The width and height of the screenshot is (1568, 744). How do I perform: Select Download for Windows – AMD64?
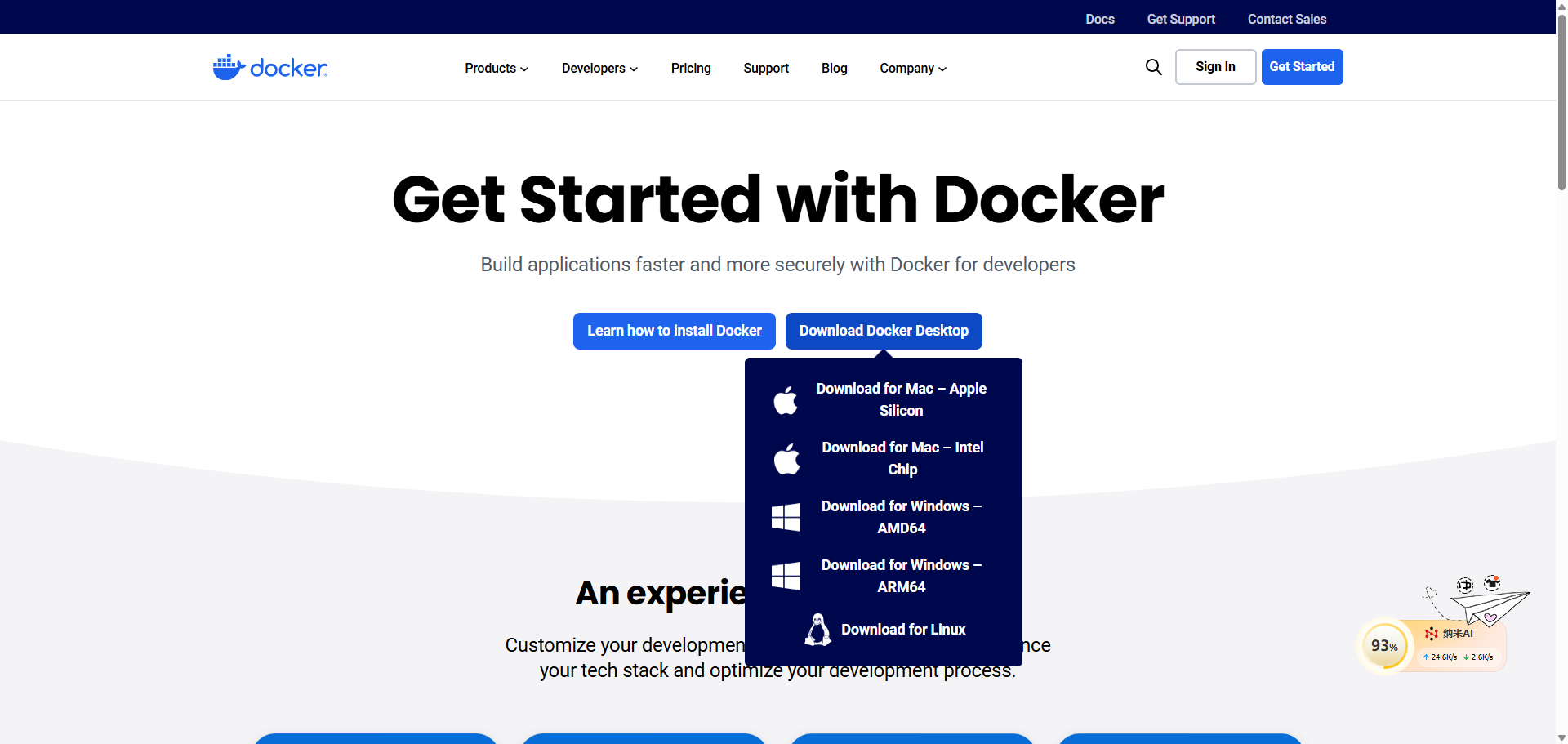pos(884,517)
